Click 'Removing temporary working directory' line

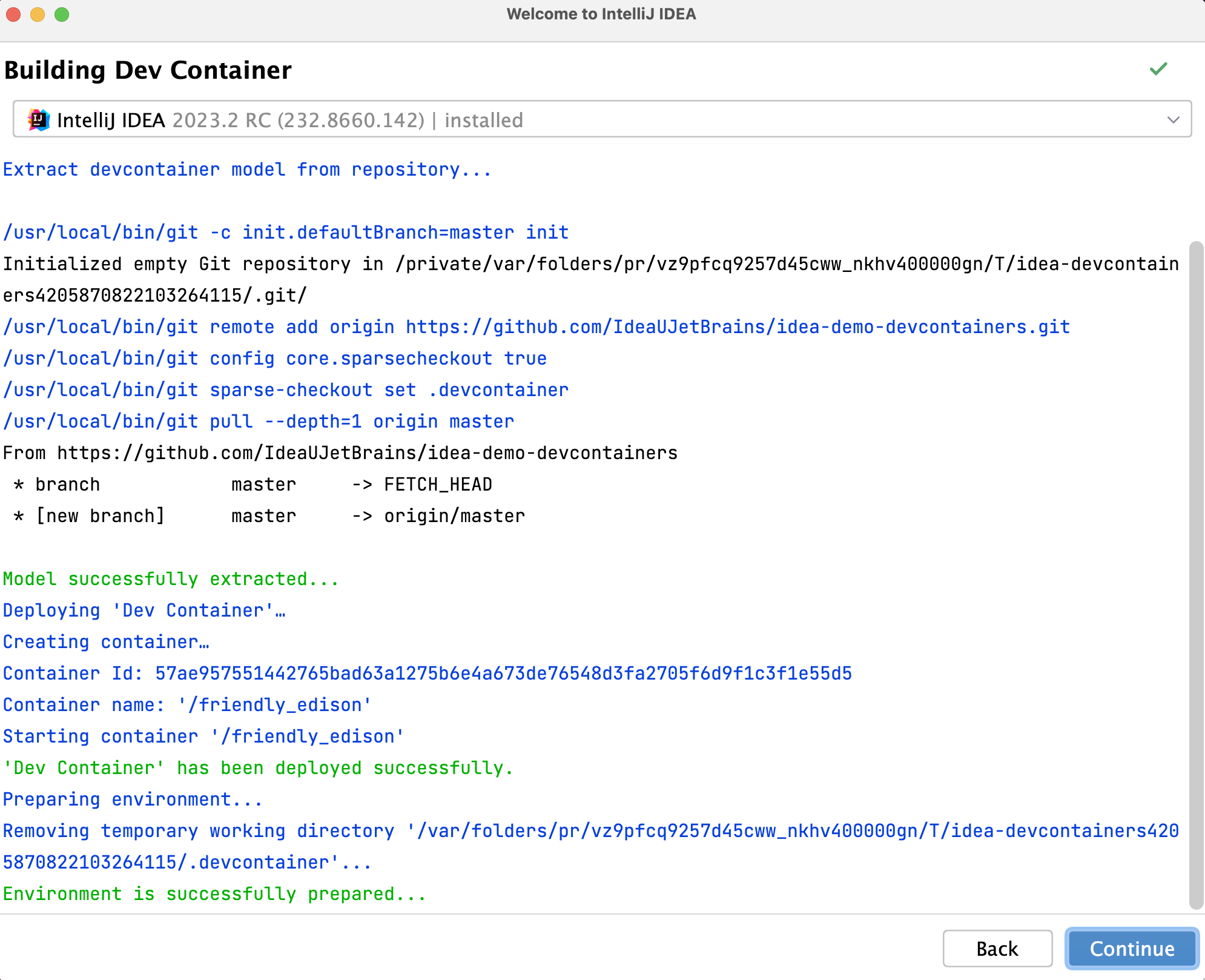click(591, 847)
